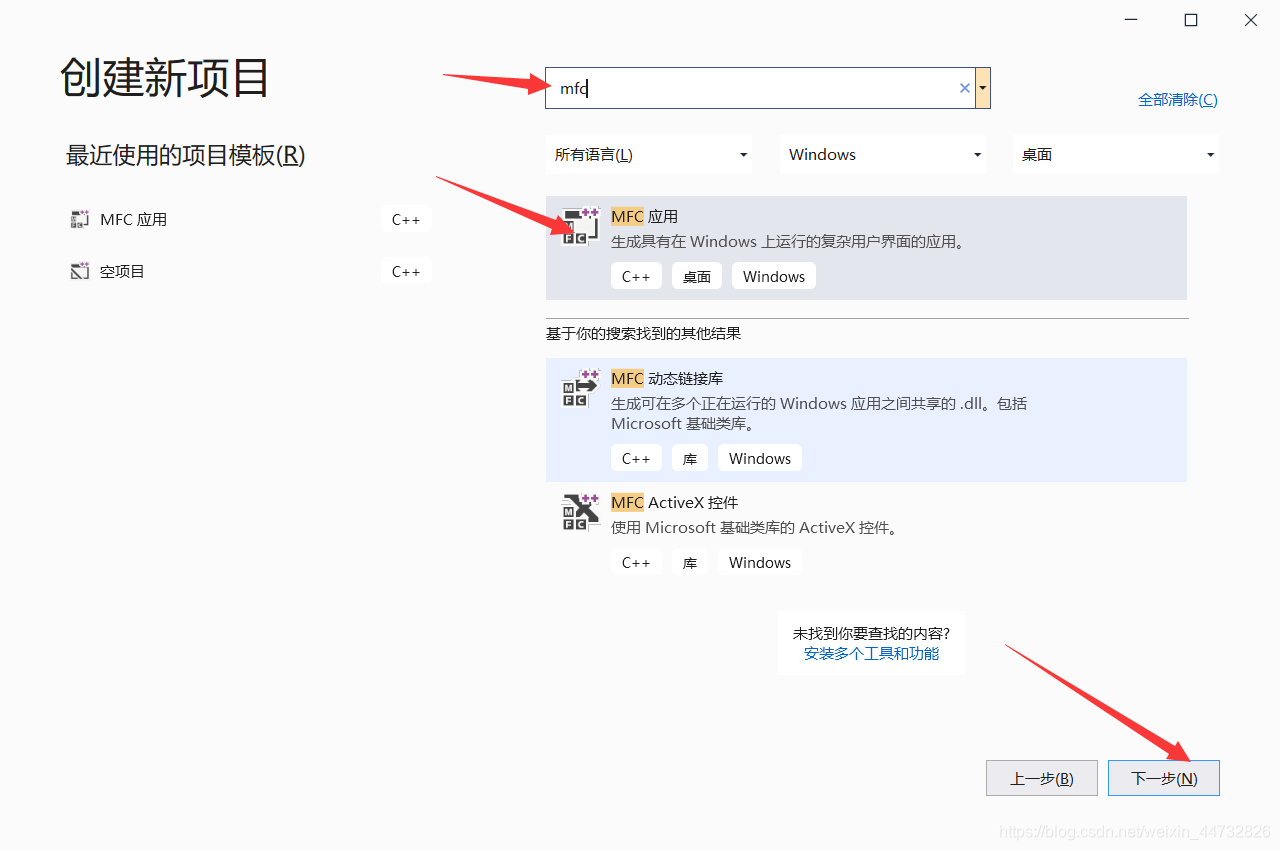Open the 所有语言 language filter dropdown
1280x850 pixels.
pos(649,155)
